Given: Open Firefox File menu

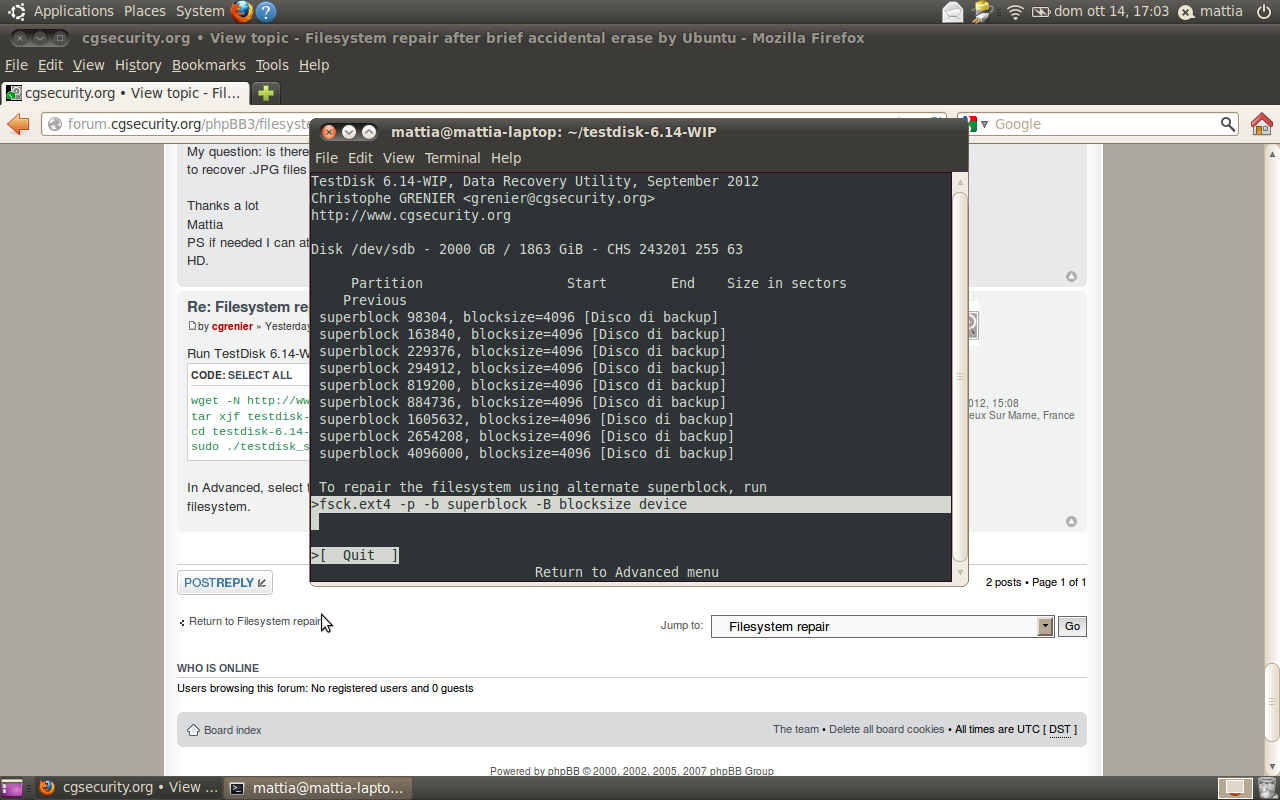Looking at the screenshot, I should pos(16,65).
